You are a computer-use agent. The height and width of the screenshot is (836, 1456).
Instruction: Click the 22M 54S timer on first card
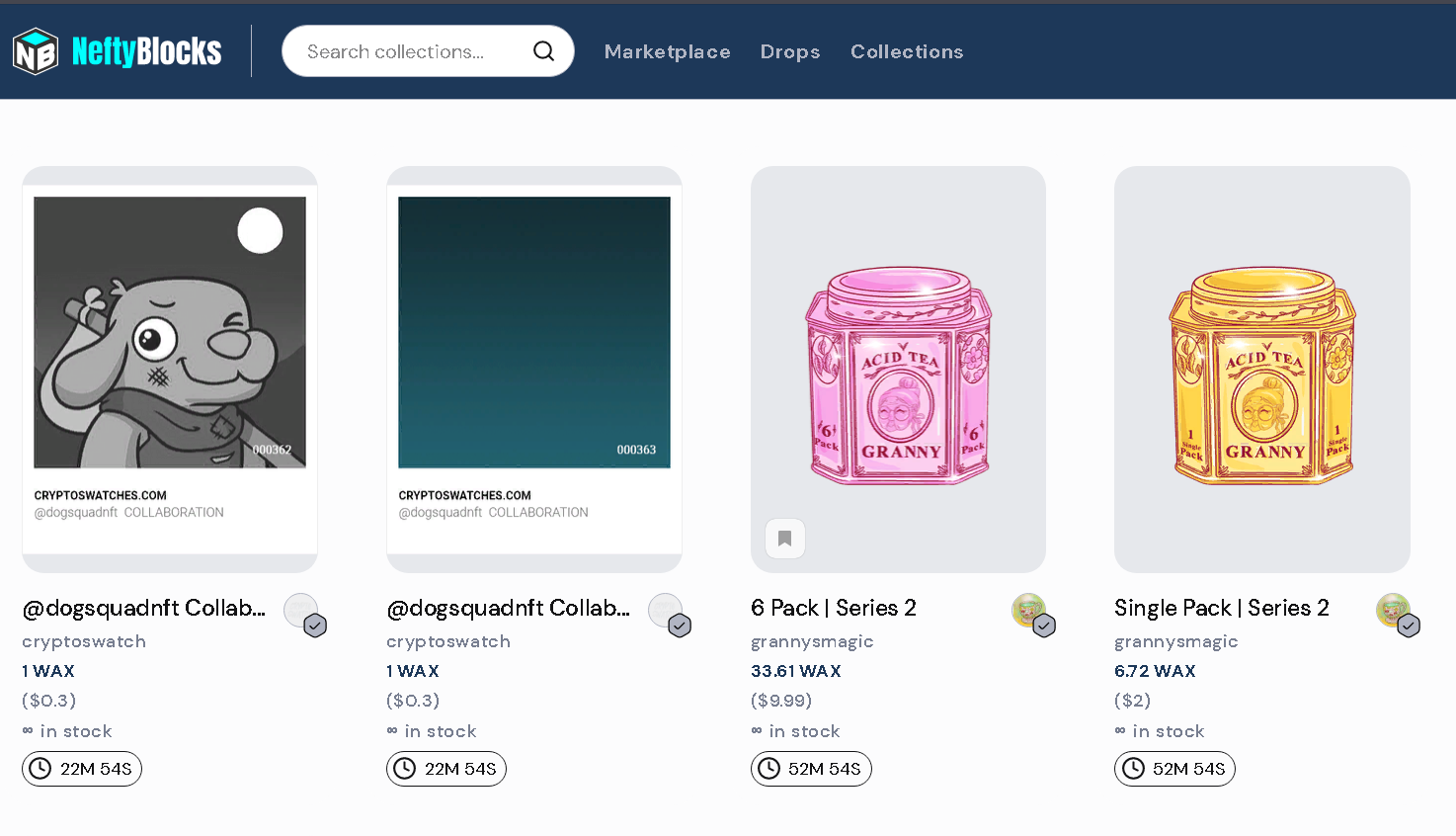pos(82,769)
